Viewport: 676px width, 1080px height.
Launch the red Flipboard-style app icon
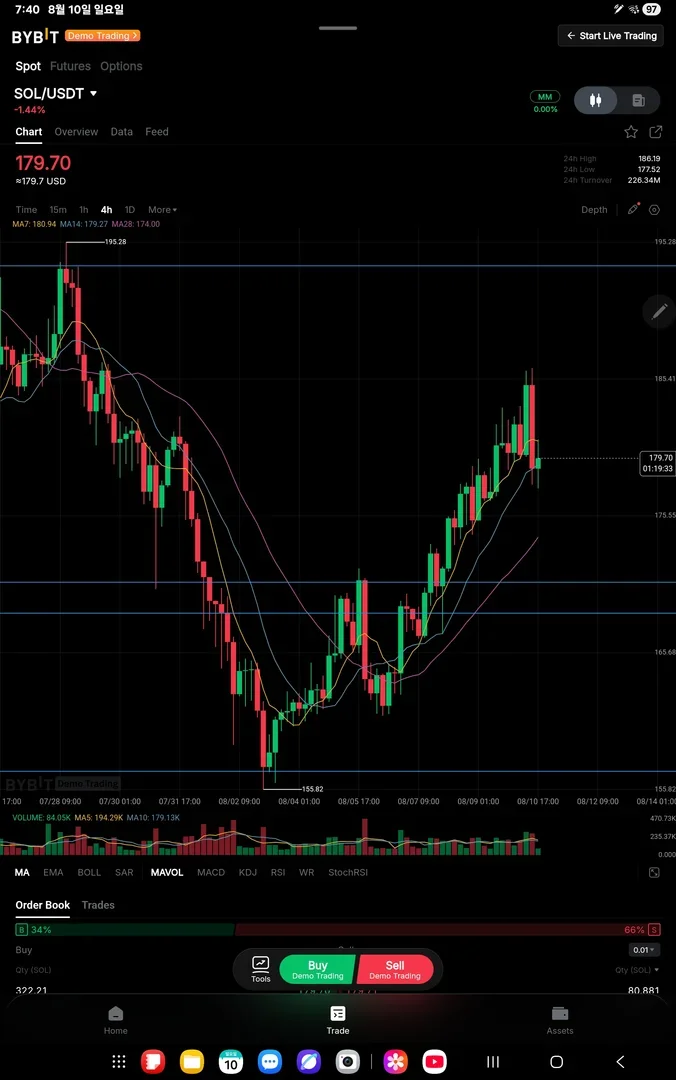153,1061
